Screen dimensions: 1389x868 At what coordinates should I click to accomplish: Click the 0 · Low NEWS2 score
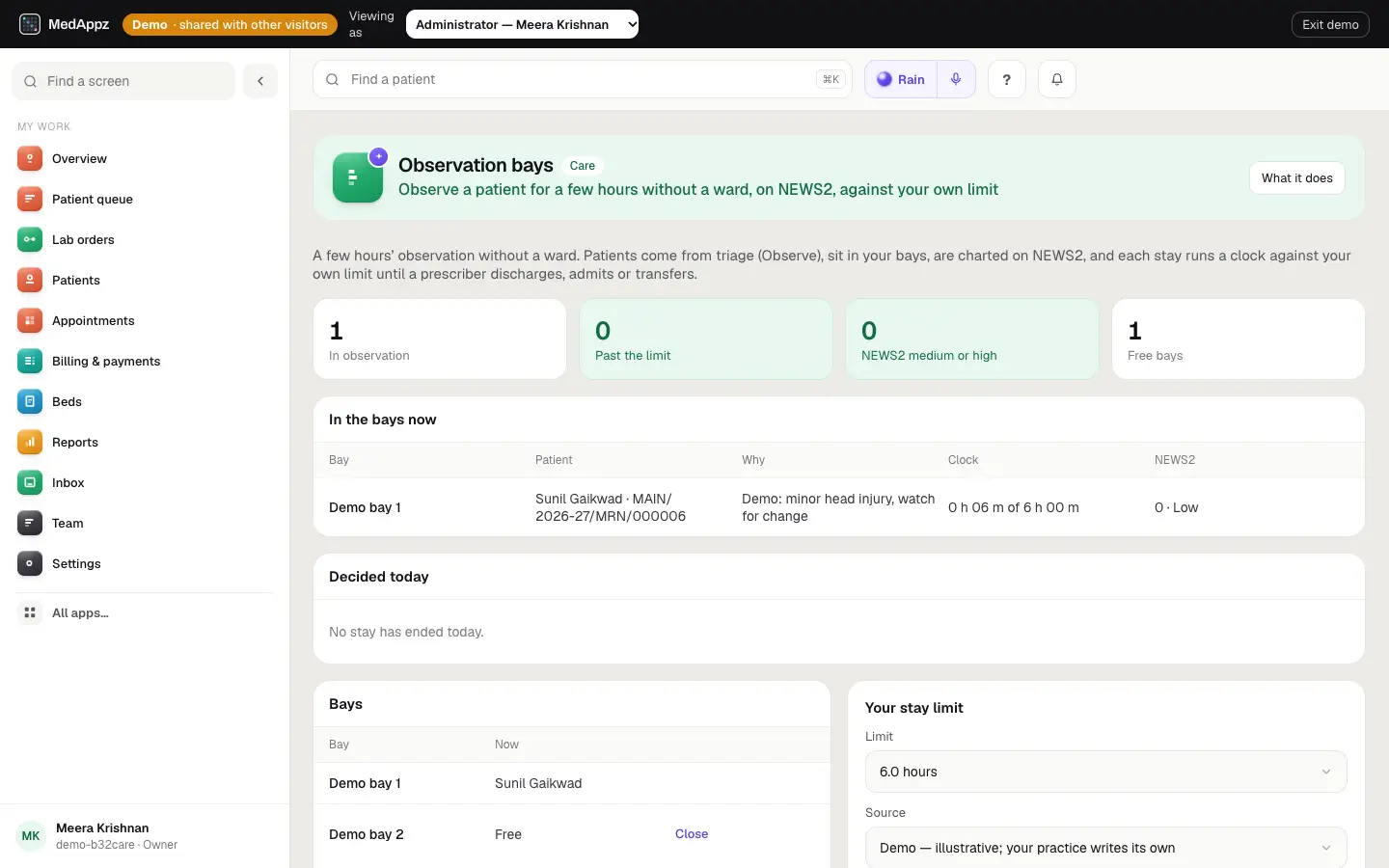tap(1176, 507)
